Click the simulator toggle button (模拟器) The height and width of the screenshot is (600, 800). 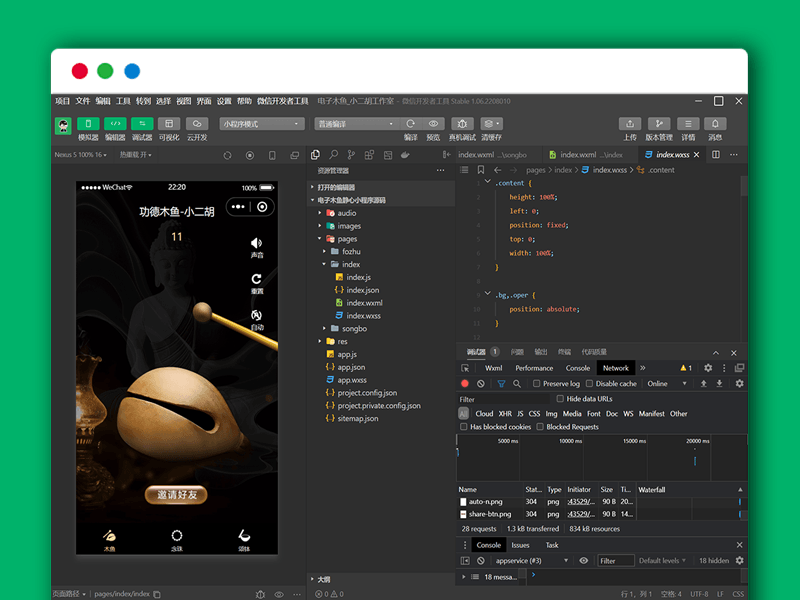pos(88,124)
